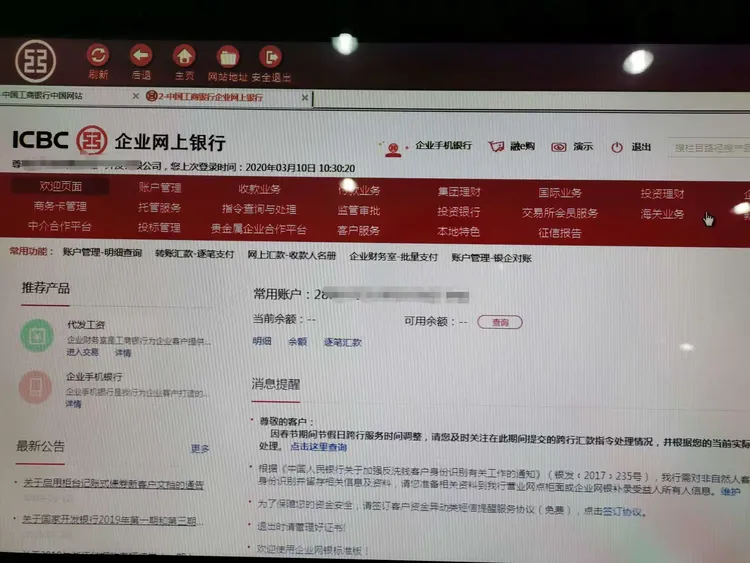Image resolution: width=750 pixels, height=563 pixels.
Task: Close the 中国工商银行企业网上银行 tab
Action: click(x=305, y=98)
